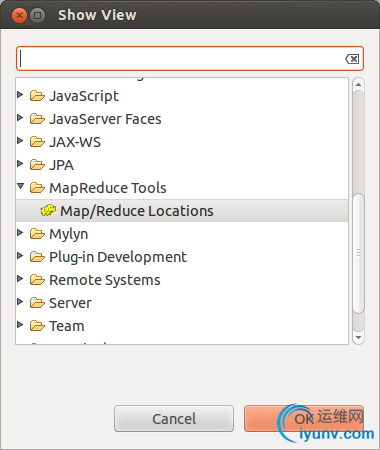Click the JavaScript folder icon
The height and width of the screenshot is (450, 380).
point(37,96)
